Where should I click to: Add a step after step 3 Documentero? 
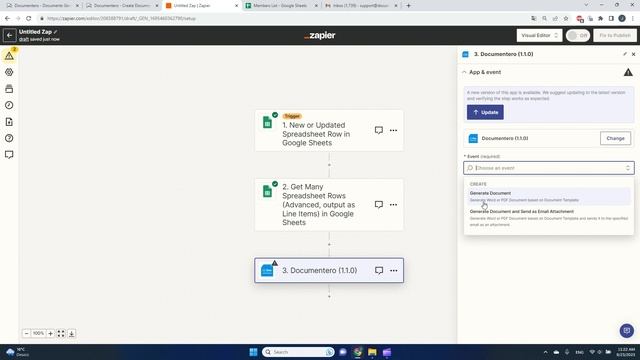(x=329, y=296)
